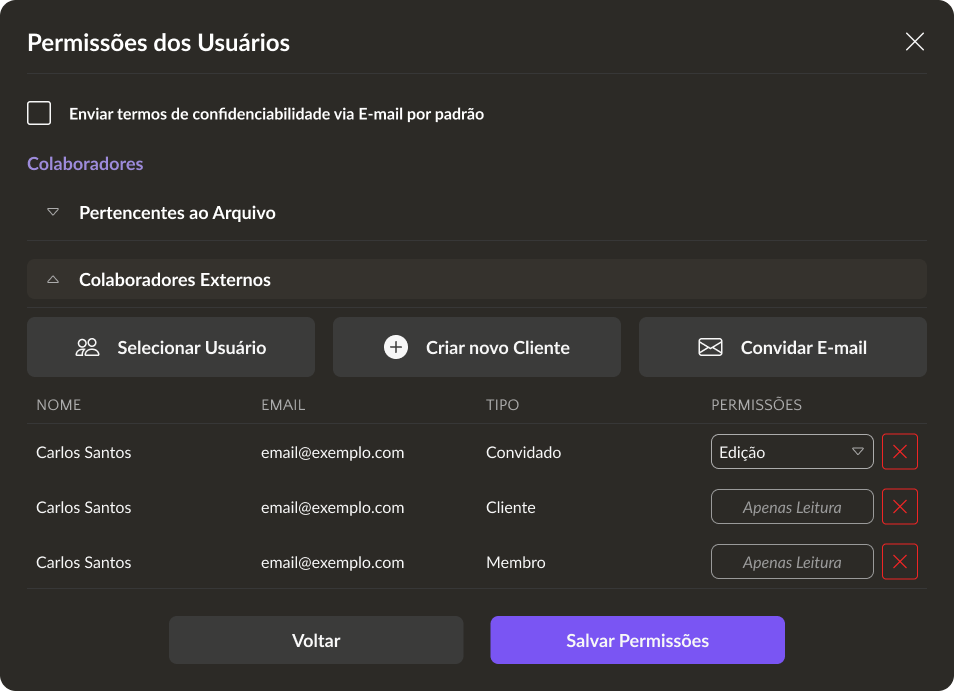Enable sending confidentiality terms via E-mail checkbox

click(39, 113)
